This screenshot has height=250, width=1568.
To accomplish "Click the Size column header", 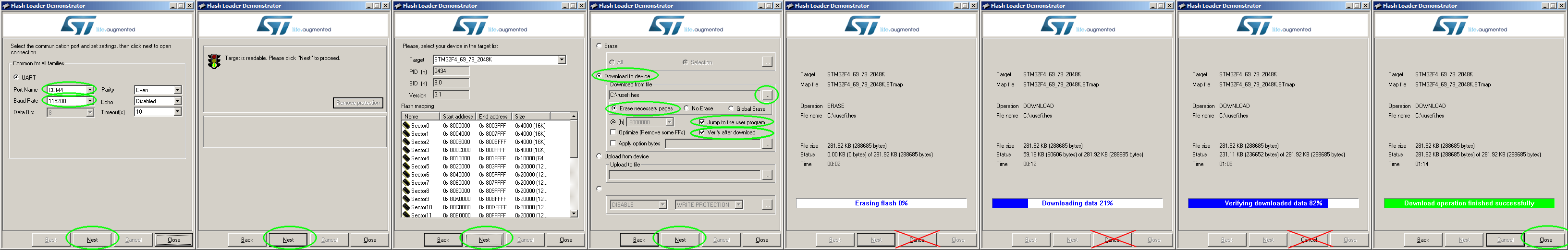I will 531,116.
